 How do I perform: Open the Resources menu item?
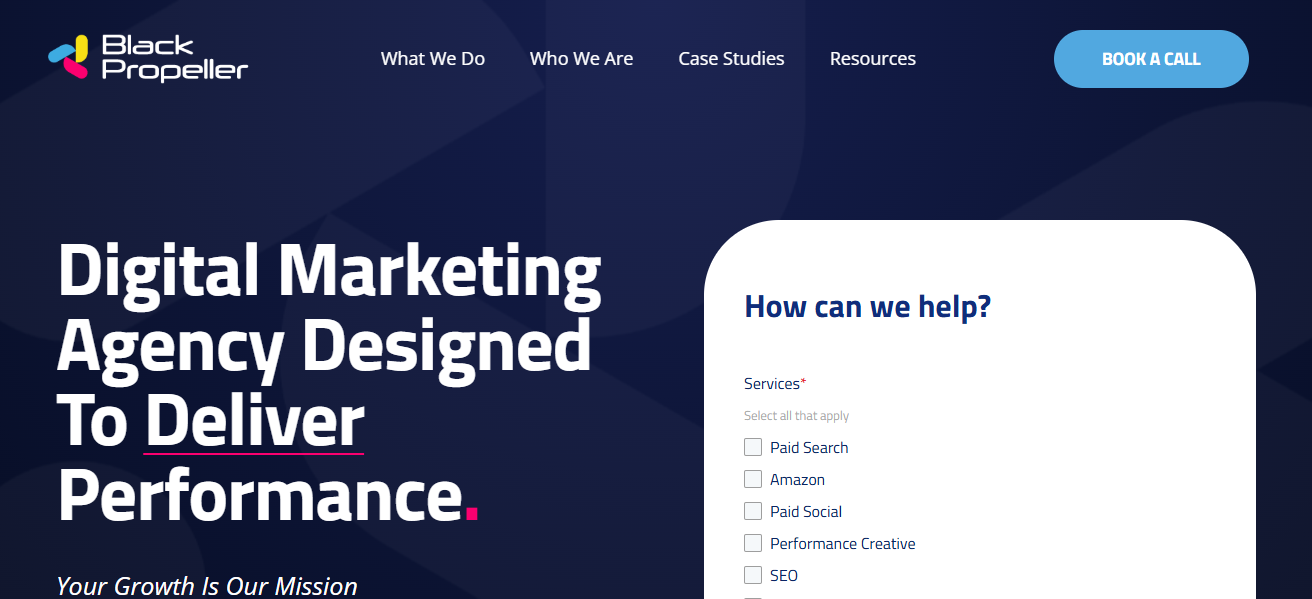873,59
